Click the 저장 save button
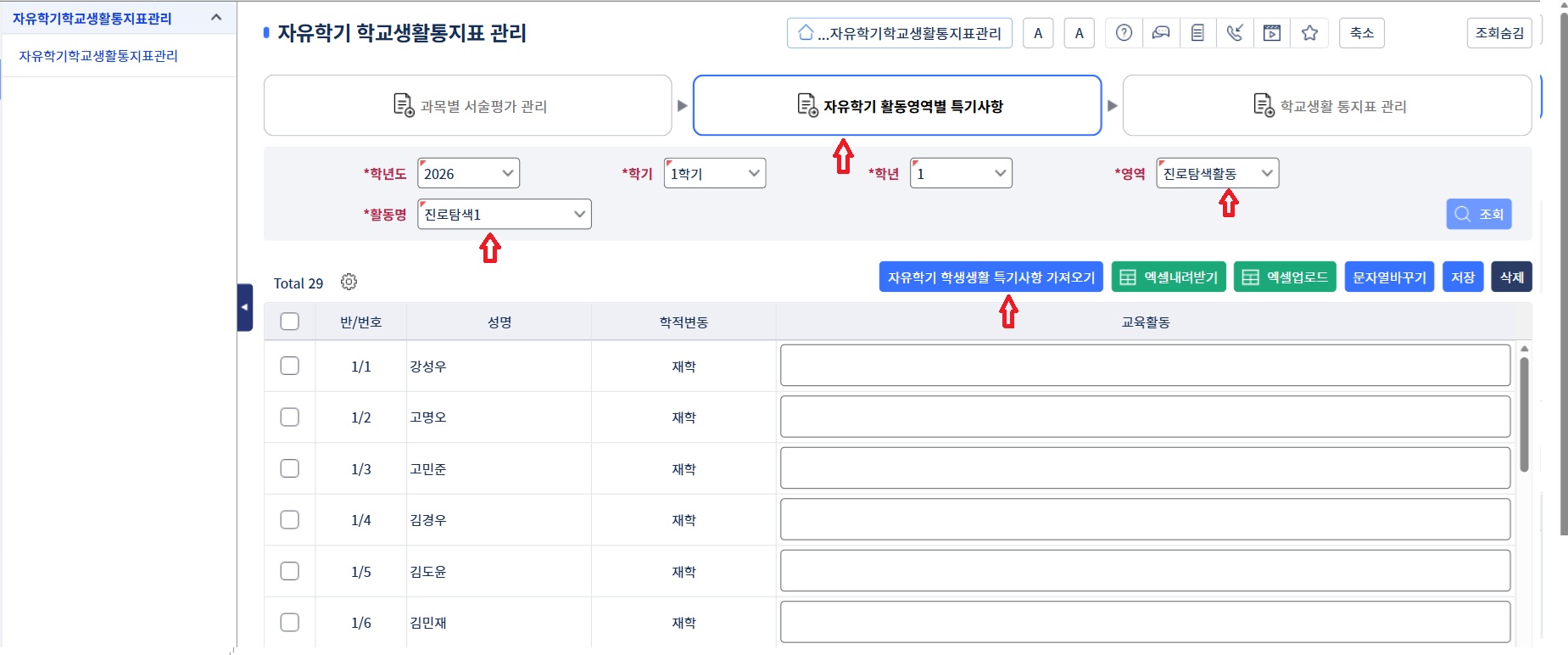This screenshot has width=1568, height=655. 1463,277
